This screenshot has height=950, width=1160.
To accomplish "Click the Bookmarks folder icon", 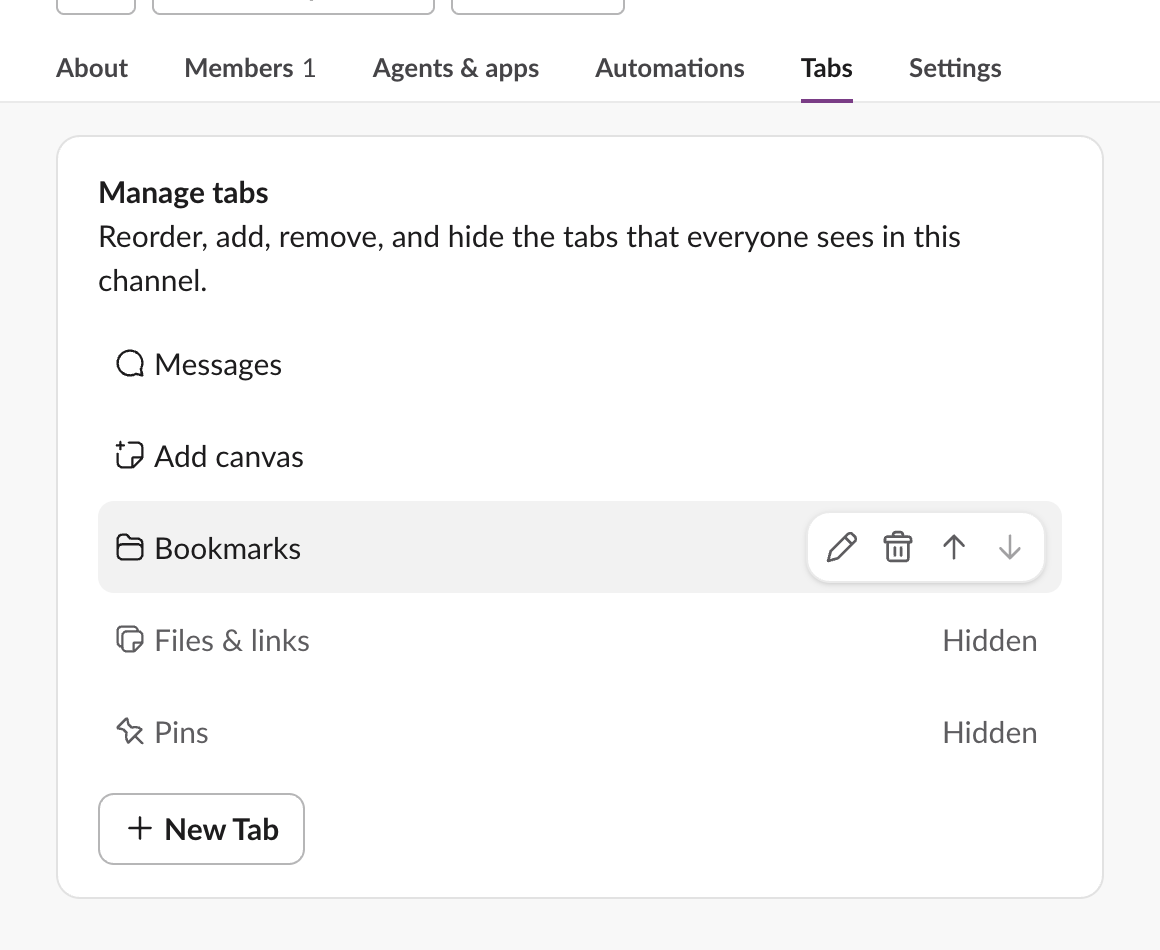I will tap(129, 548).
